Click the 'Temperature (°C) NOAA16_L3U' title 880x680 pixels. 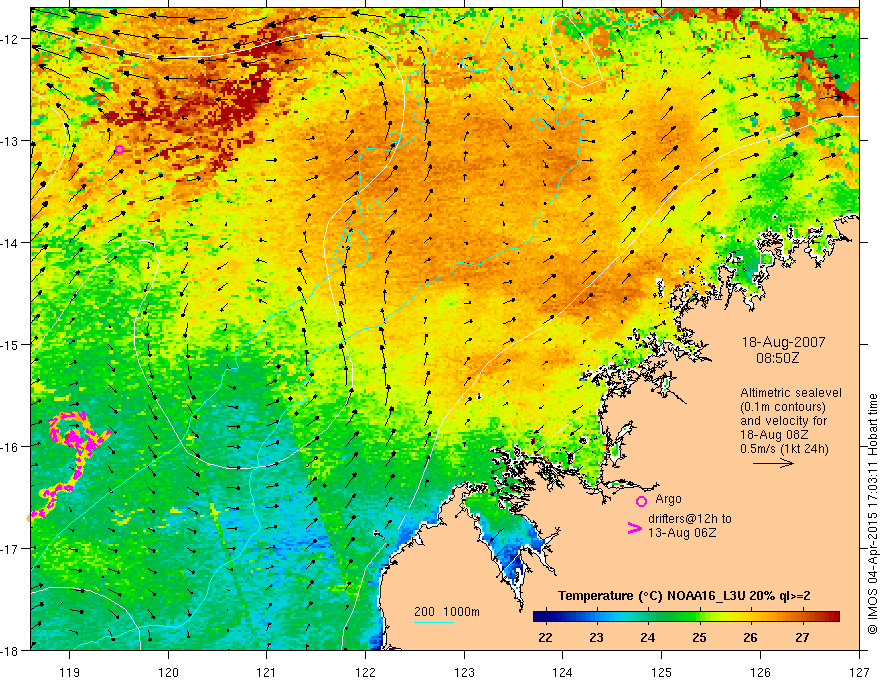click(x=652, y=596)
